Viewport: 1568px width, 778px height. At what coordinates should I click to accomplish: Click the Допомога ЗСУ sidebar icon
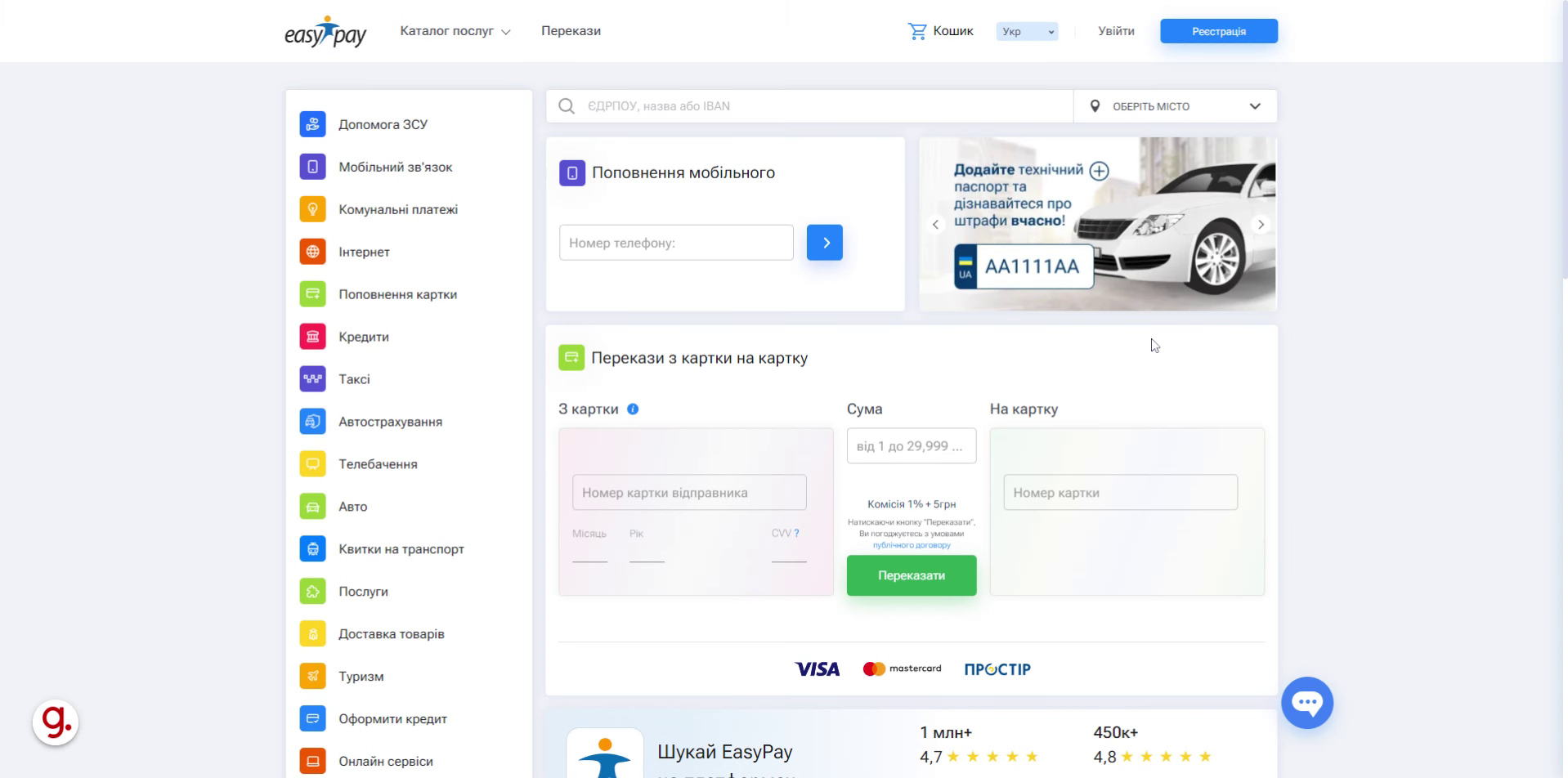coord(312,124)
